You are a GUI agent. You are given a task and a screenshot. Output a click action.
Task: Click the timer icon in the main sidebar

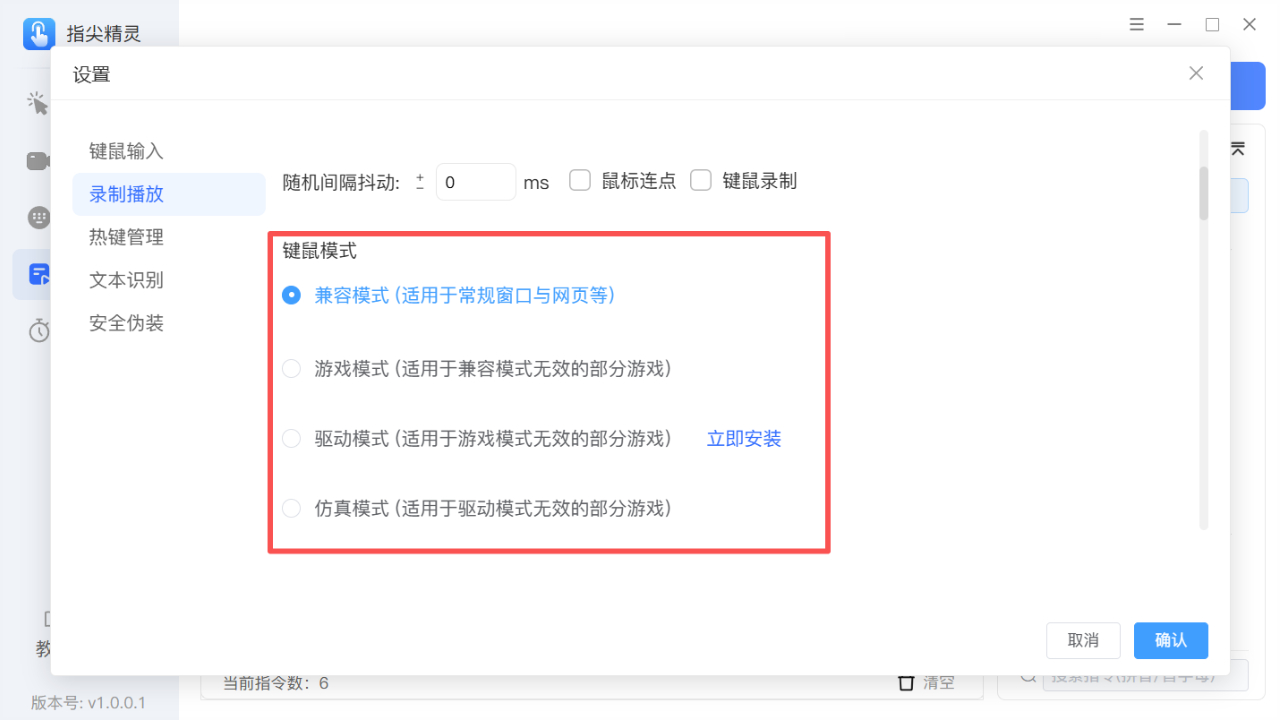pyautogui.click(x=39, y=331)
